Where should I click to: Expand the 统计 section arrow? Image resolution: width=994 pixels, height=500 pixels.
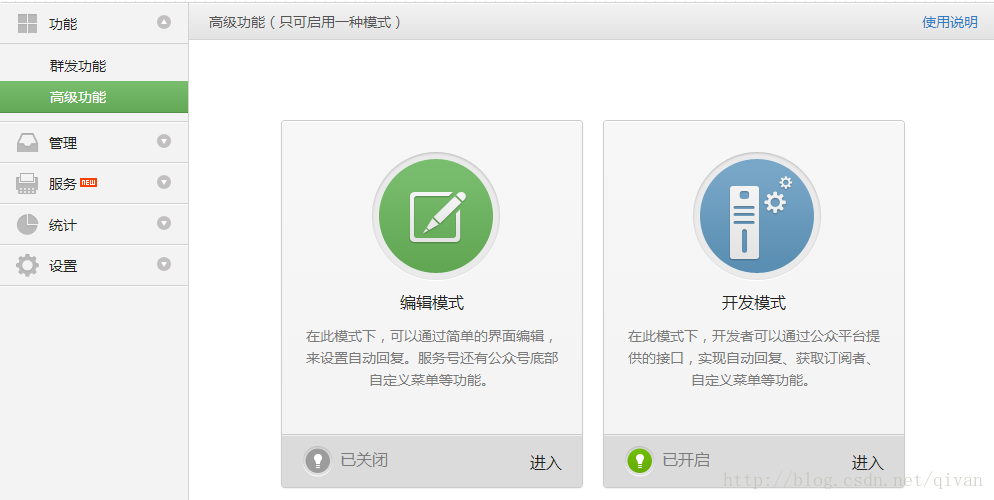point(164,223)
